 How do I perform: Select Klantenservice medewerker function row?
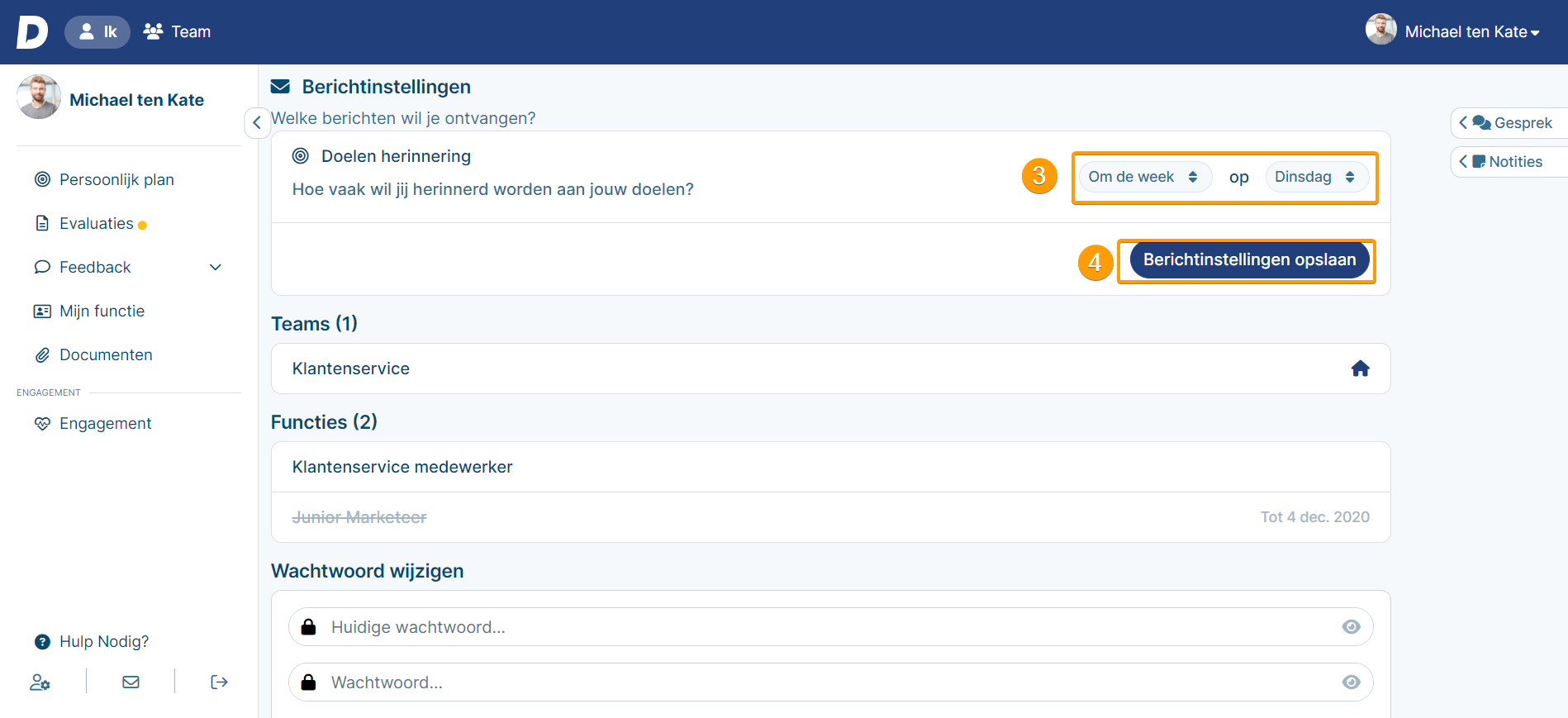coord(830,467)
